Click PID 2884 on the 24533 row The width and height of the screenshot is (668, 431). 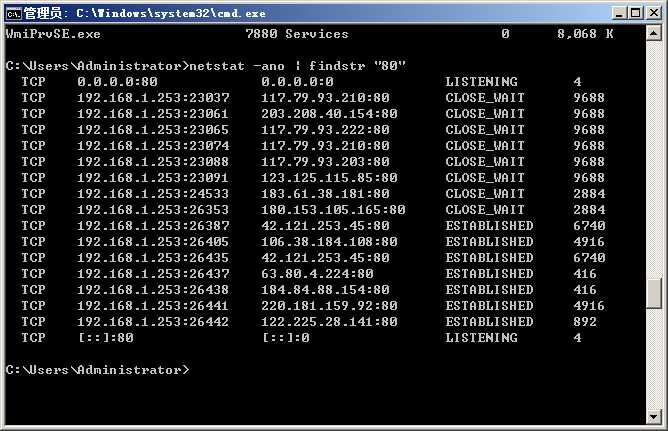pyautogui.click(x=589, y=194)
